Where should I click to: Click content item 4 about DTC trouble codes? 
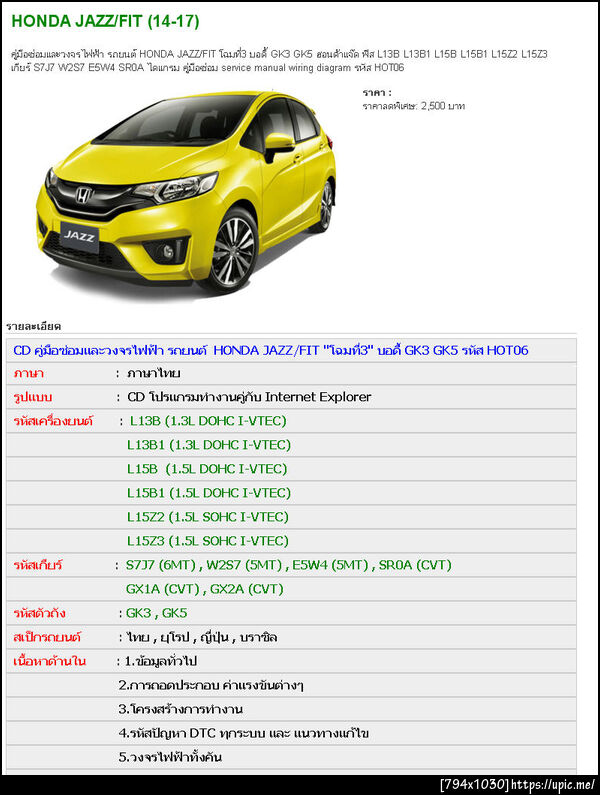[x=243, y=733]
